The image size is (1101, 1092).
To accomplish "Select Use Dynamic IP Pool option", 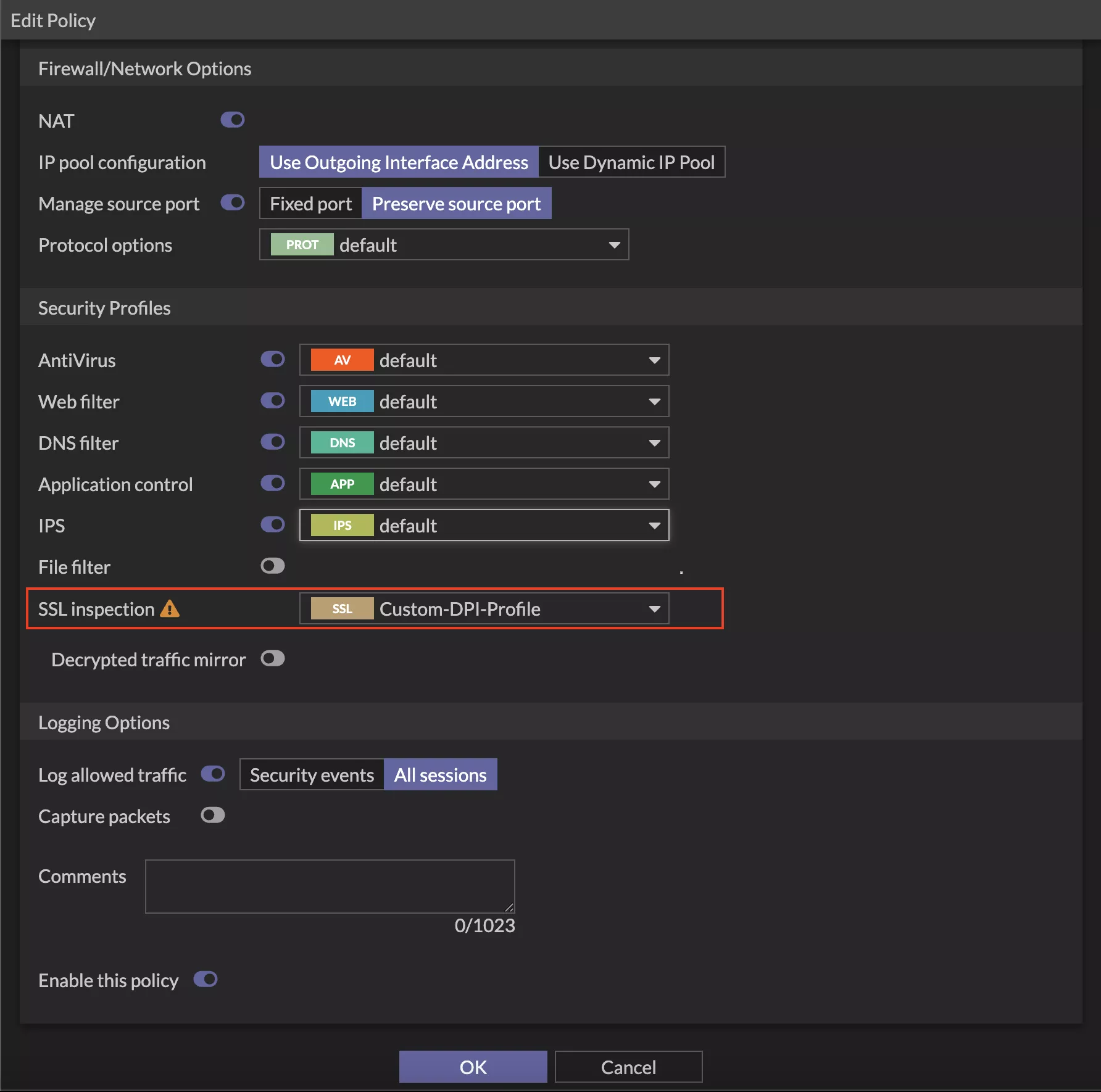I will click(631, 162).
